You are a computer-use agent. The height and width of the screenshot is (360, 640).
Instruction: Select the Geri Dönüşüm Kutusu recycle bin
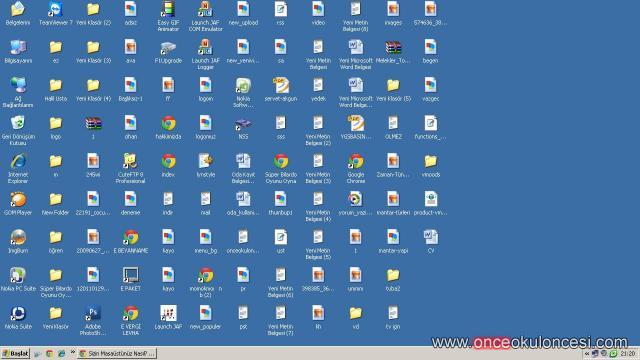click(18, 130)
